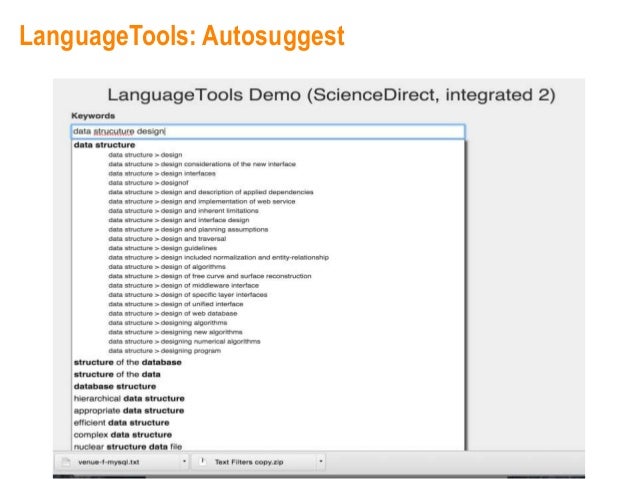The width and height of the screenshot is (638, 479).
Task: Select 'design and planning assumptions' suggestion
Action: pos(188,230)
